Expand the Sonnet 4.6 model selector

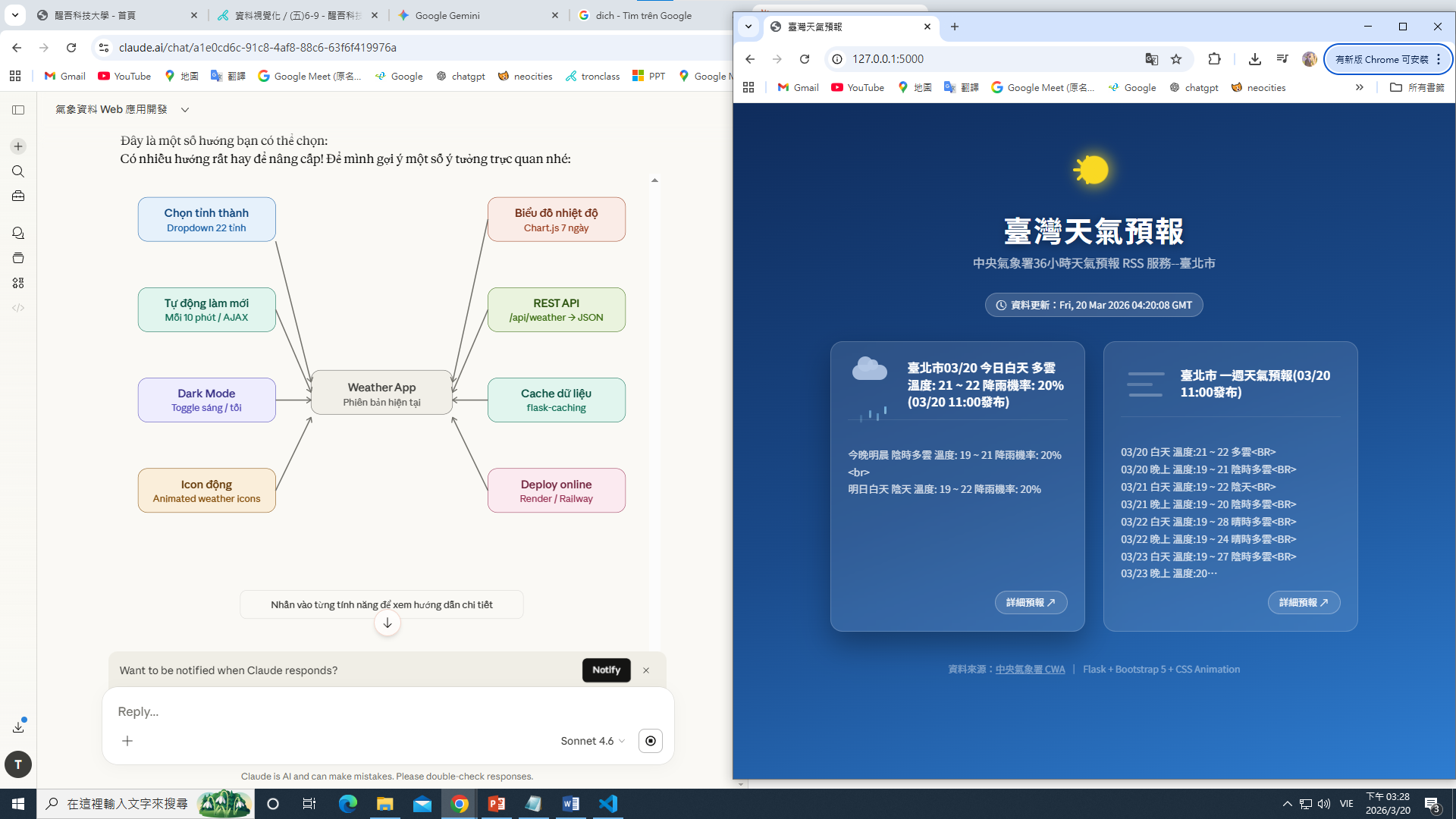pyautogui.click(x=592, y=741)
